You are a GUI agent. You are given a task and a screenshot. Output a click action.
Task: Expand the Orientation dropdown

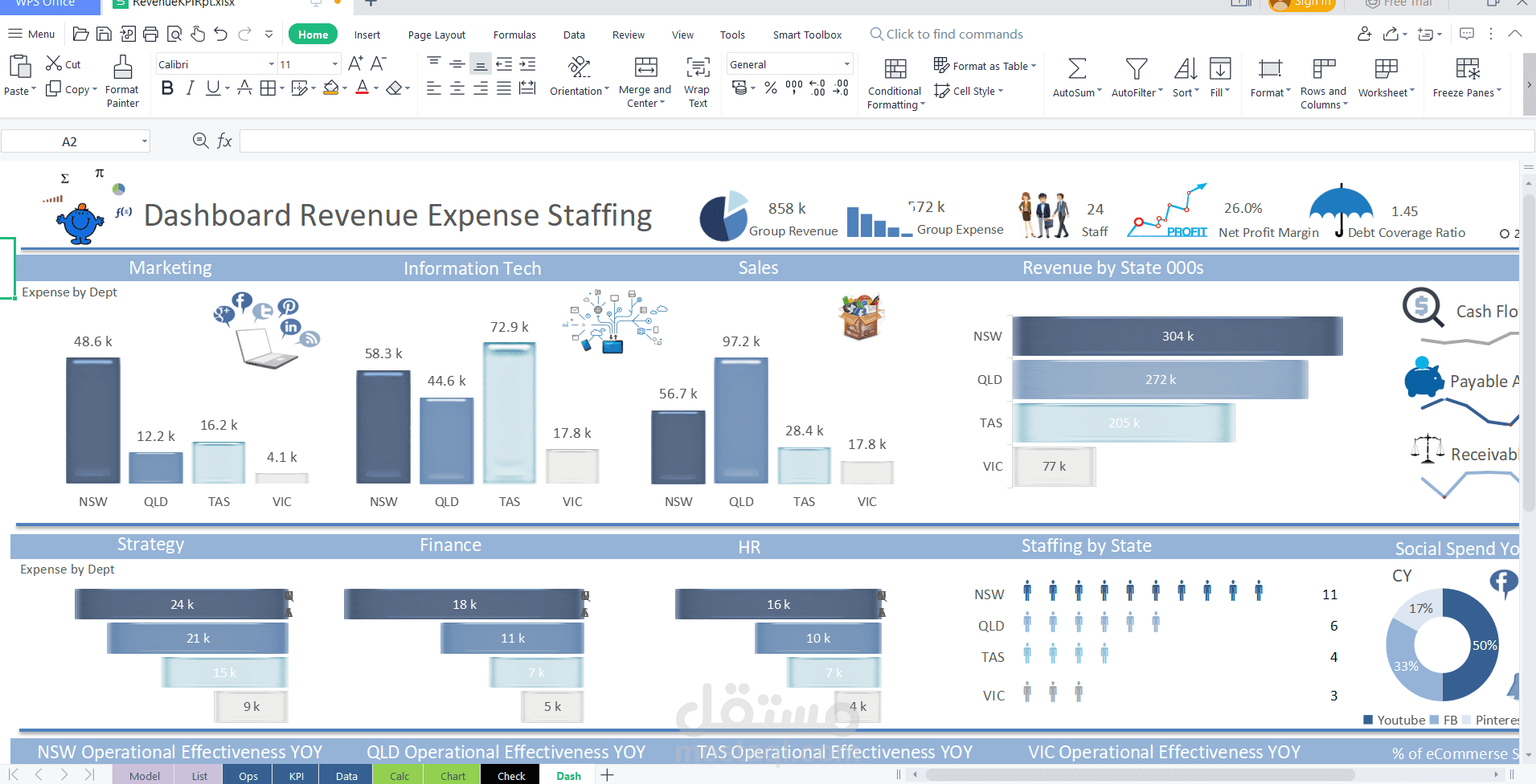click(607, 90)
